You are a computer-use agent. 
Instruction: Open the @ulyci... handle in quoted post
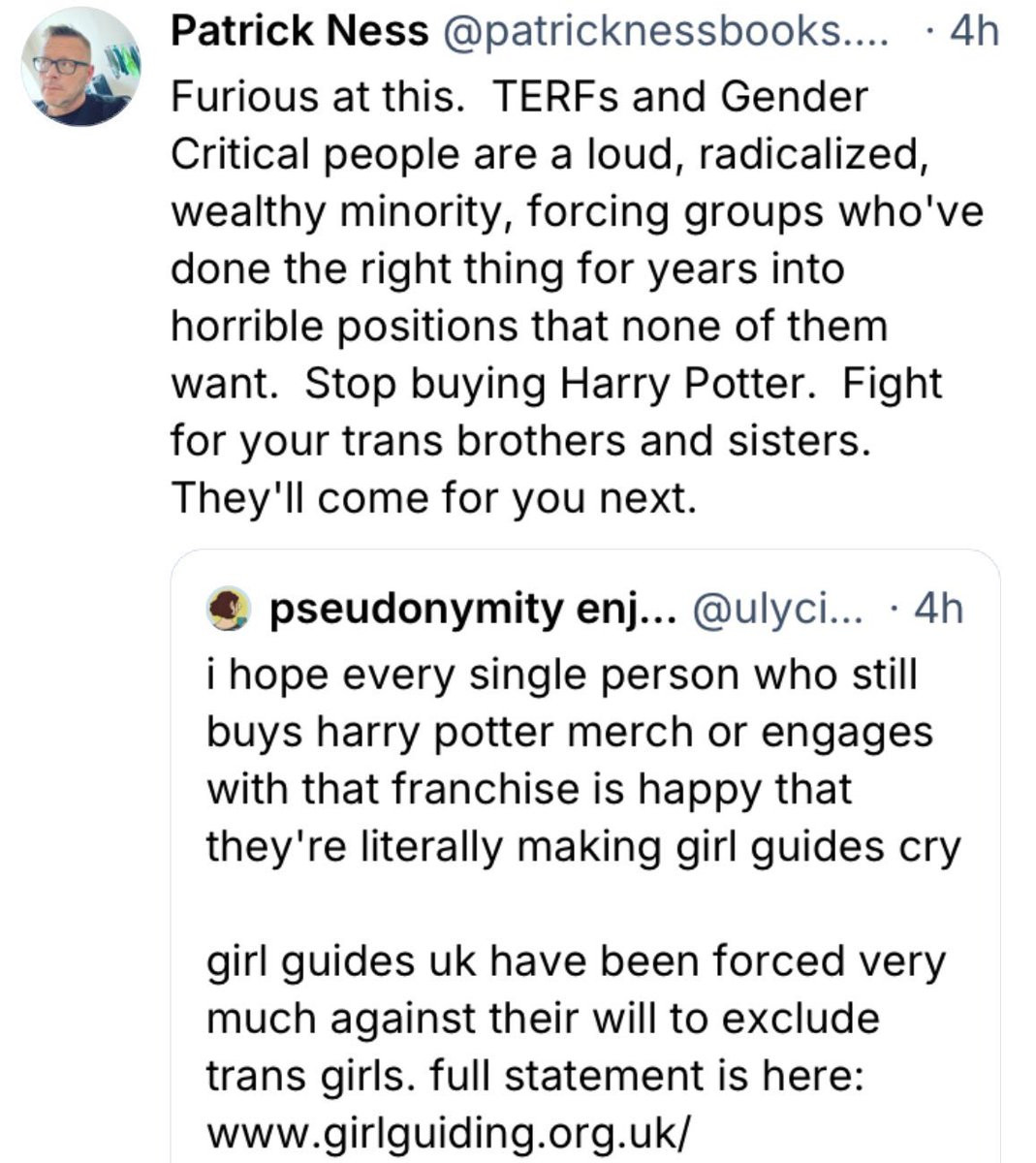[x=774, y=610]
